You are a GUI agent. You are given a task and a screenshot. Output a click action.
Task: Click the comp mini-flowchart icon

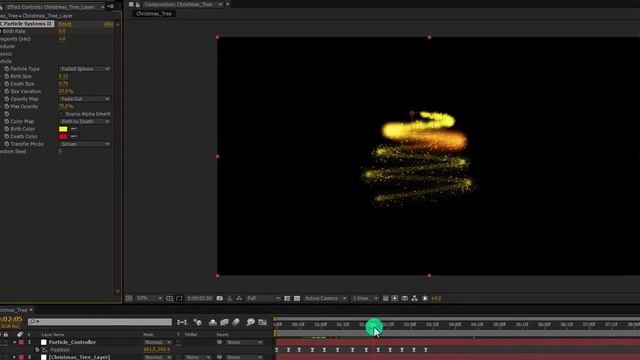point(182,322)
